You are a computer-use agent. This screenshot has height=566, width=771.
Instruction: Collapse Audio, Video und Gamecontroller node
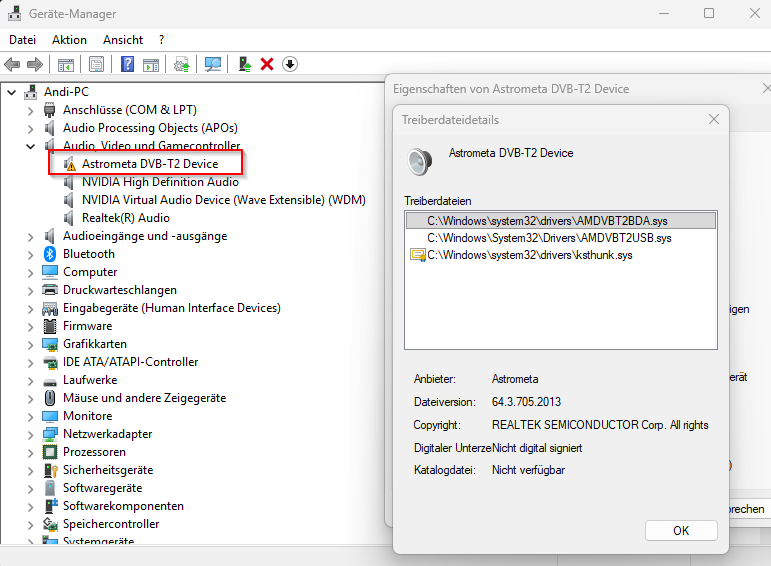pyautogui.click(x=30, y=146)
